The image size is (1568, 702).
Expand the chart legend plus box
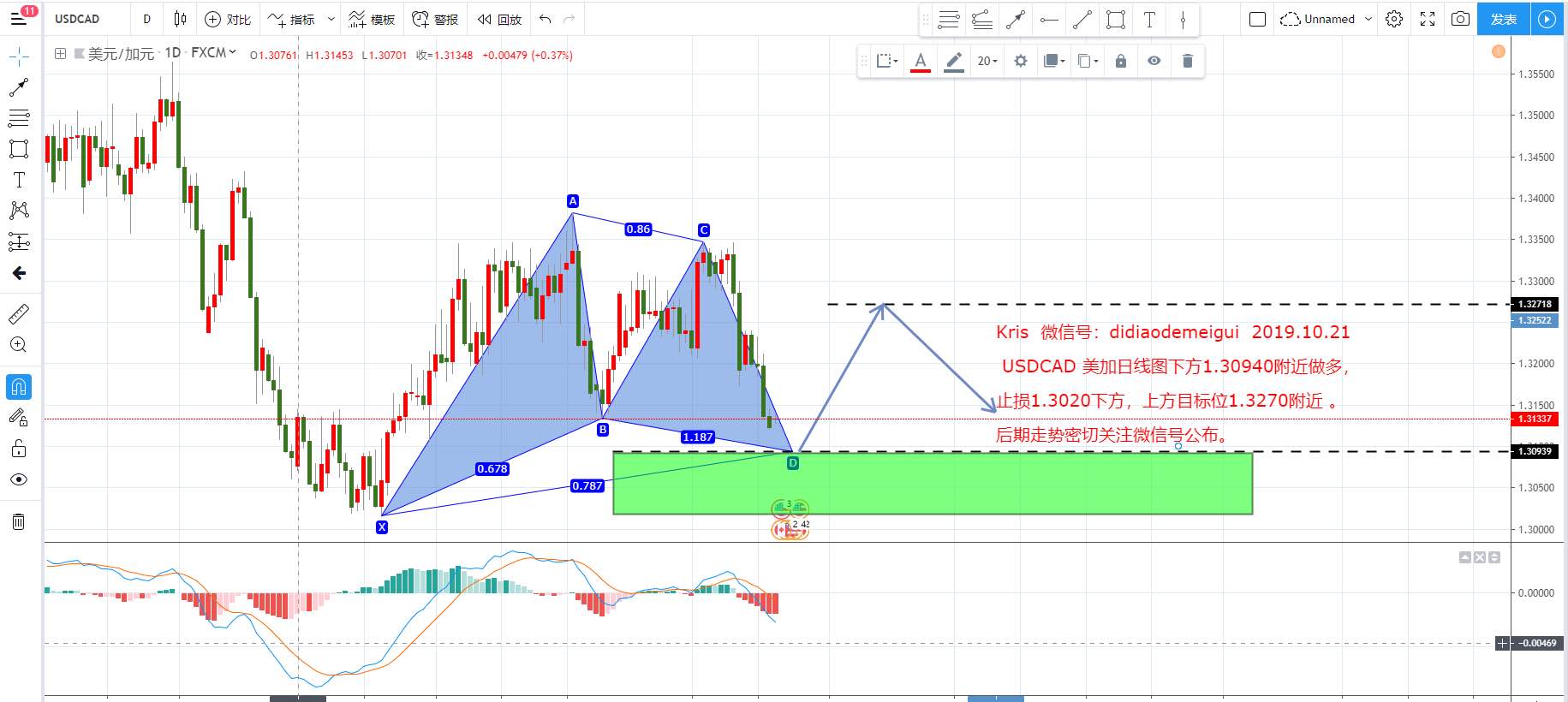(60, 54)
